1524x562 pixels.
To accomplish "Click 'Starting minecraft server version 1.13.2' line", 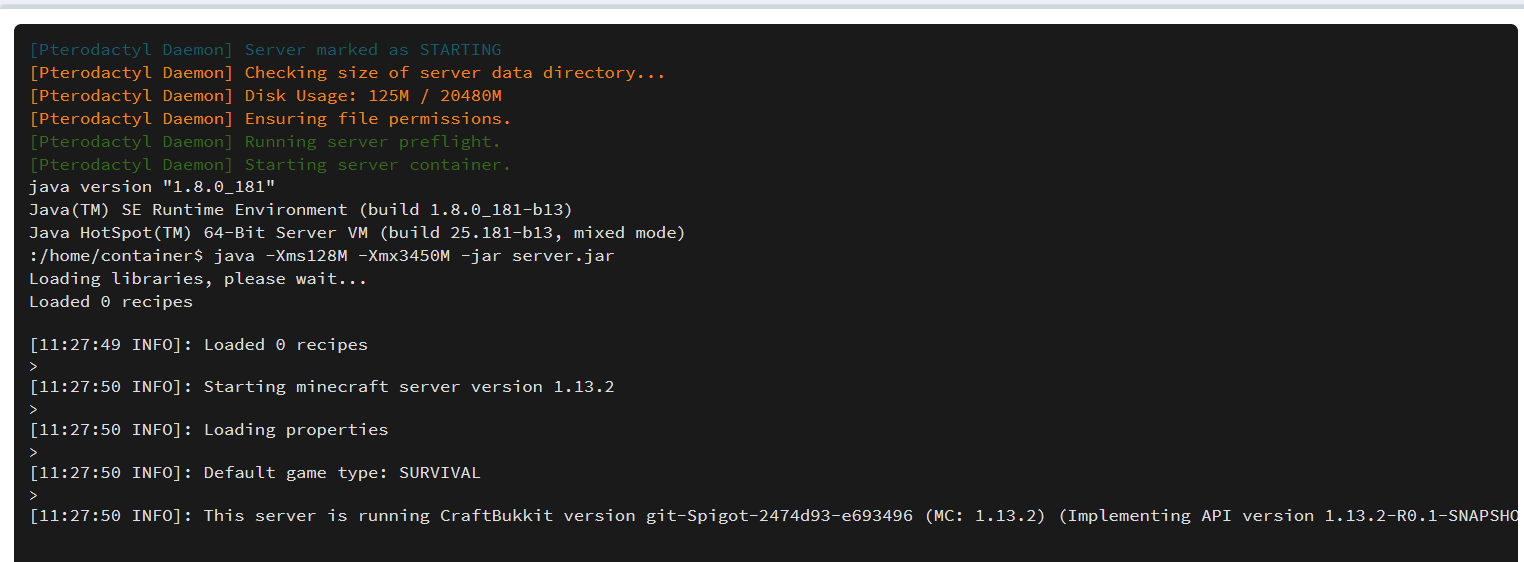I will coord(321,387).
